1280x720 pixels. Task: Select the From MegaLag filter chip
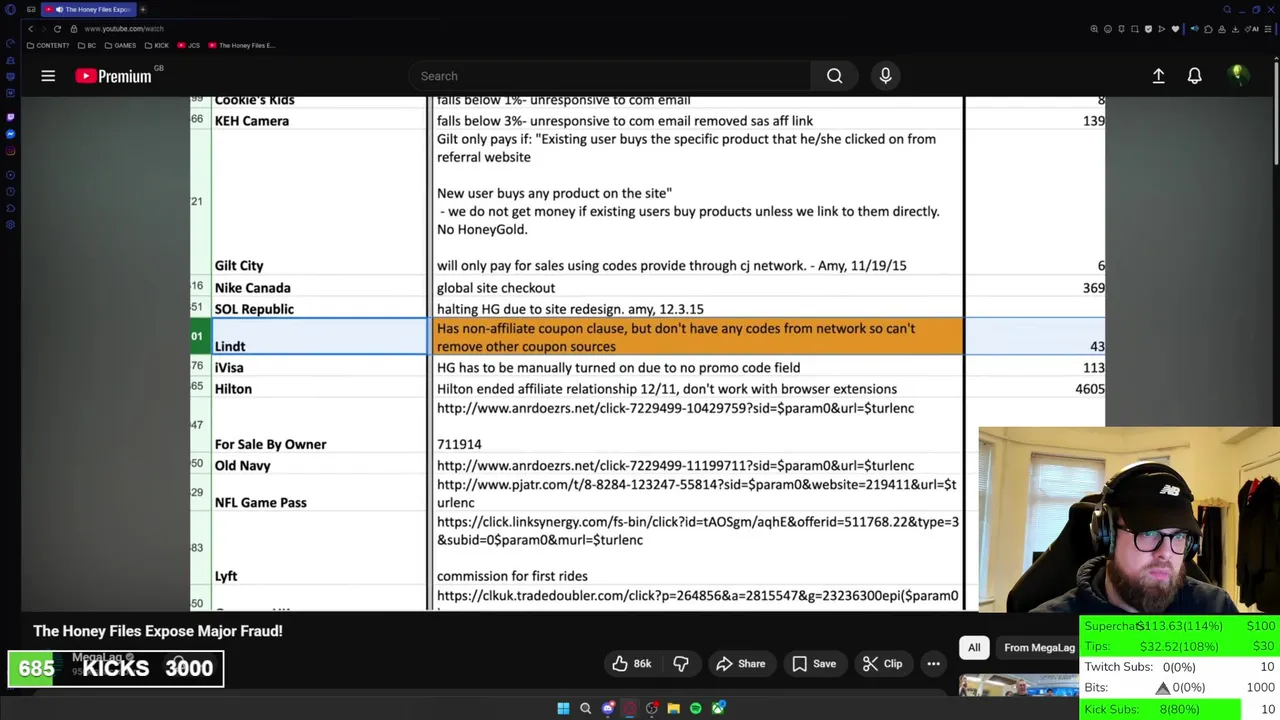coord(1039,648)
